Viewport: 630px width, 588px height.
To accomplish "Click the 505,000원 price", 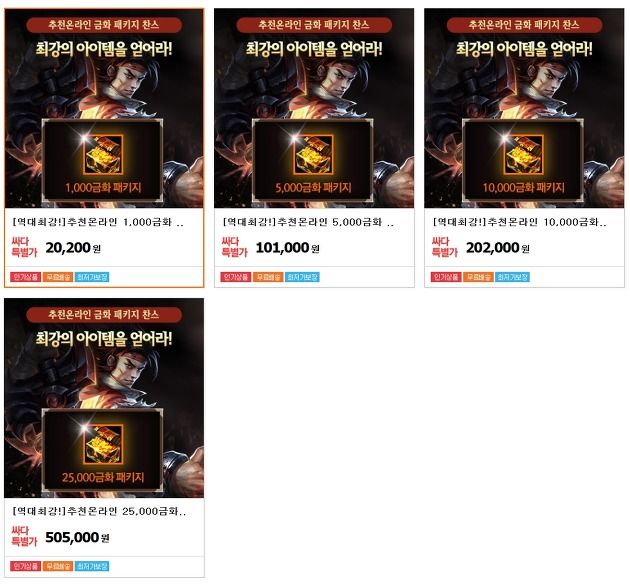I will 77,537.
